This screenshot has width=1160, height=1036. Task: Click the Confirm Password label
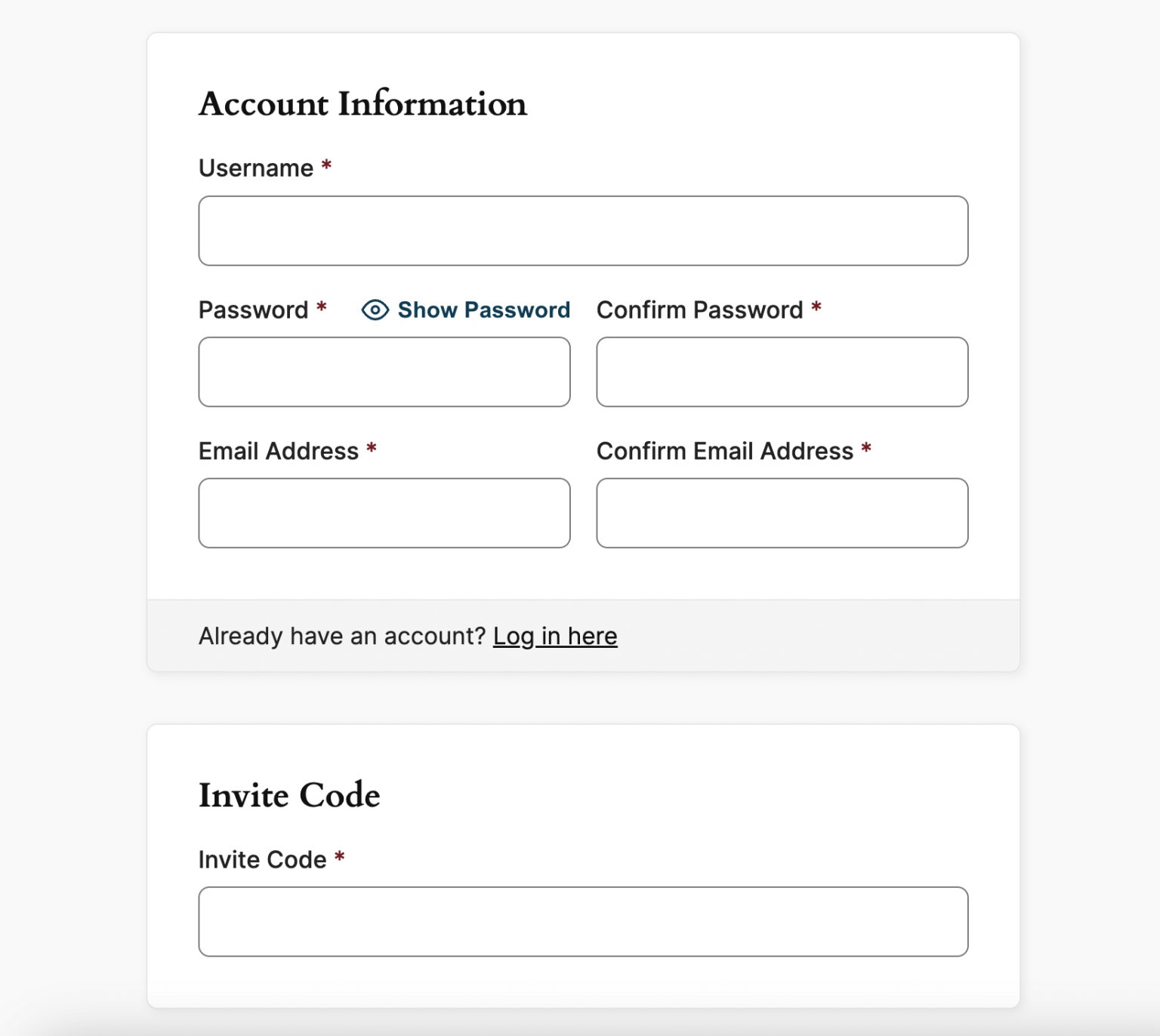(x=699, y=310)
